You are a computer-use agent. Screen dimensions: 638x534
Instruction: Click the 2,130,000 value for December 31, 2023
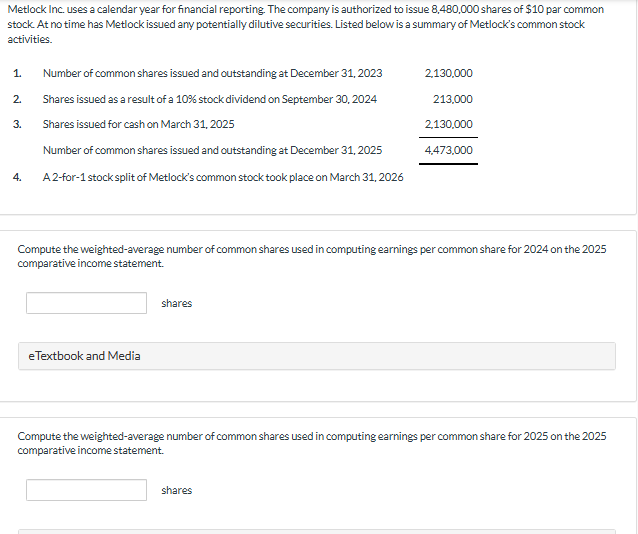click(x=448, y=73)
